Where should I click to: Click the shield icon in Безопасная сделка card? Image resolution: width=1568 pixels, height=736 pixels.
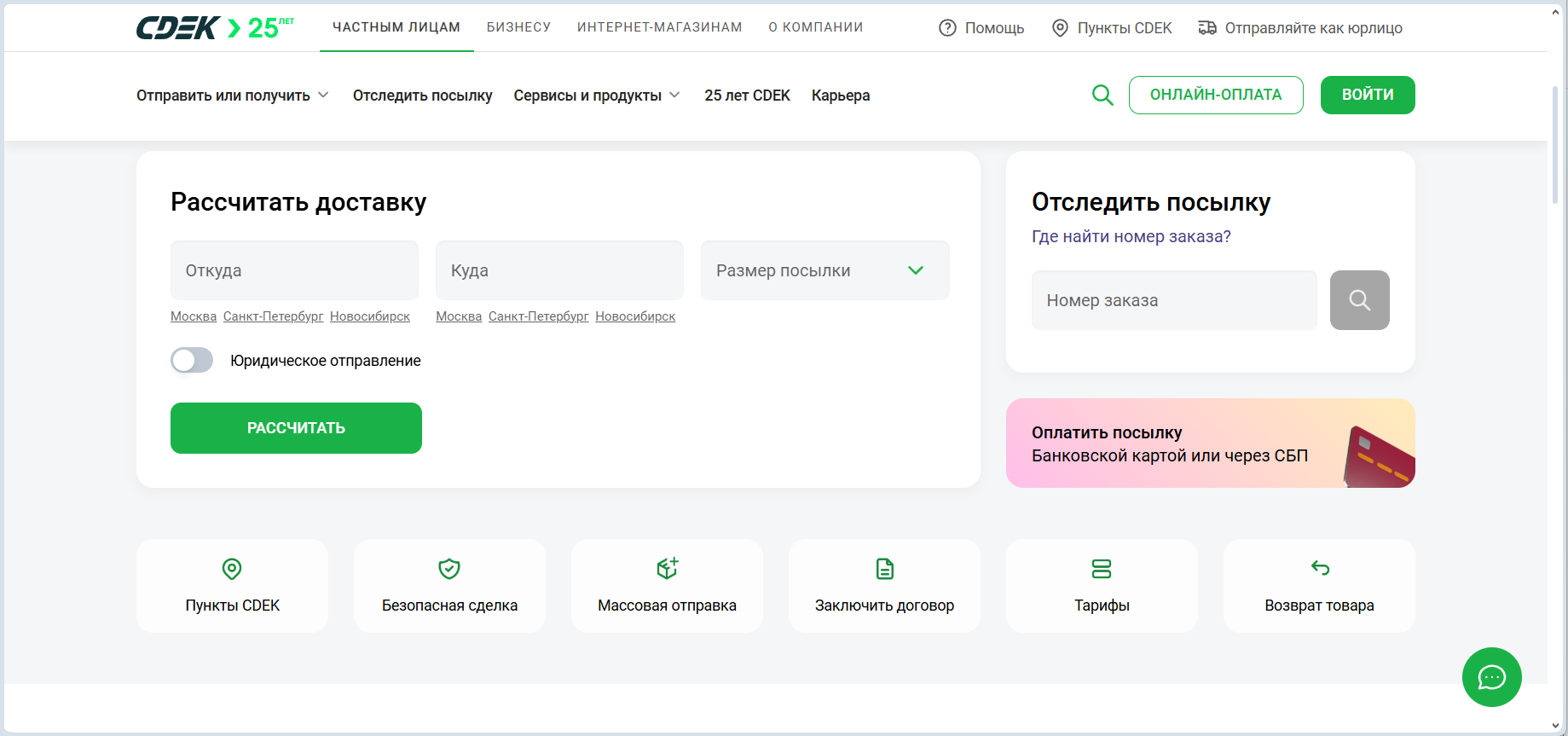[x=449, y=569]
